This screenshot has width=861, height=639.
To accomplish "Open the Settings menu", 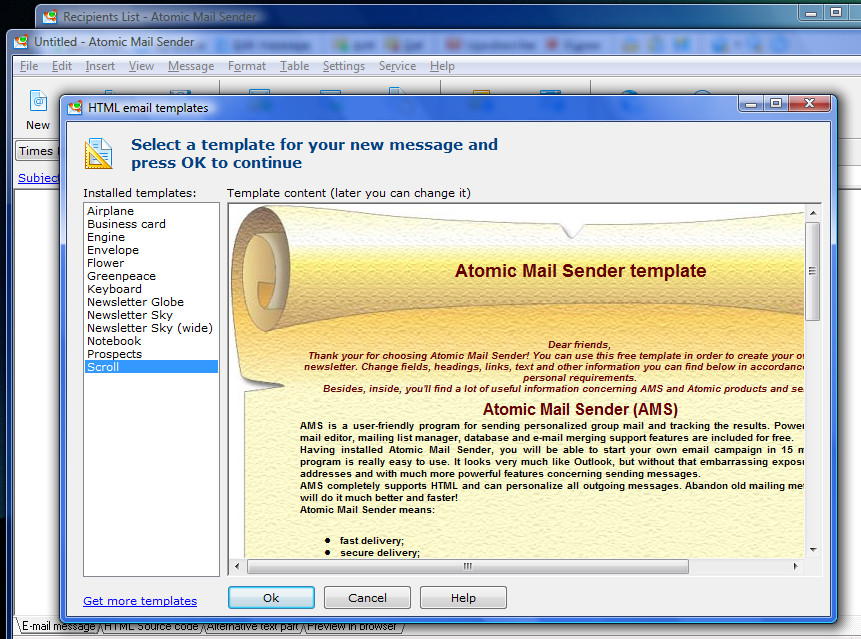I will pos(344,66).
